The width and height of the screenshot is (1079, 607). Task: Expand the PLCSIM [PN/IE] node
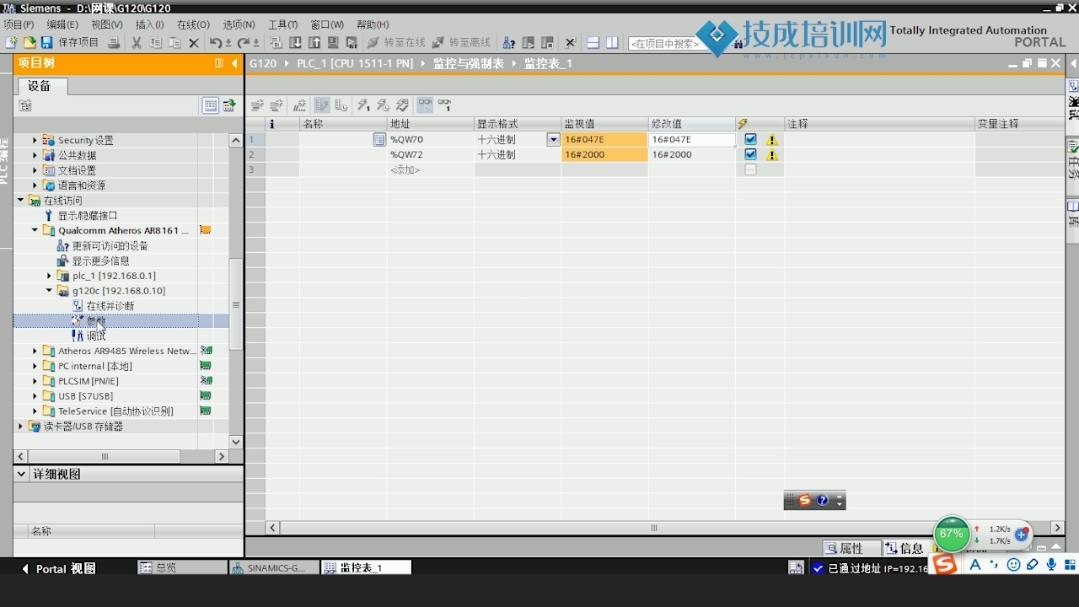(34, 381)
